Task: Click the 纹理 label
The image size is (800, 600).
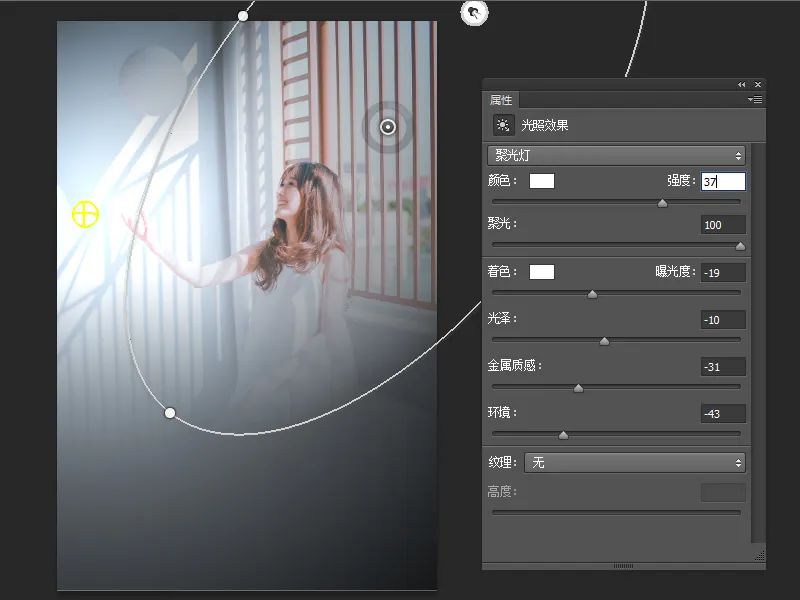Action: pos(503,462)
